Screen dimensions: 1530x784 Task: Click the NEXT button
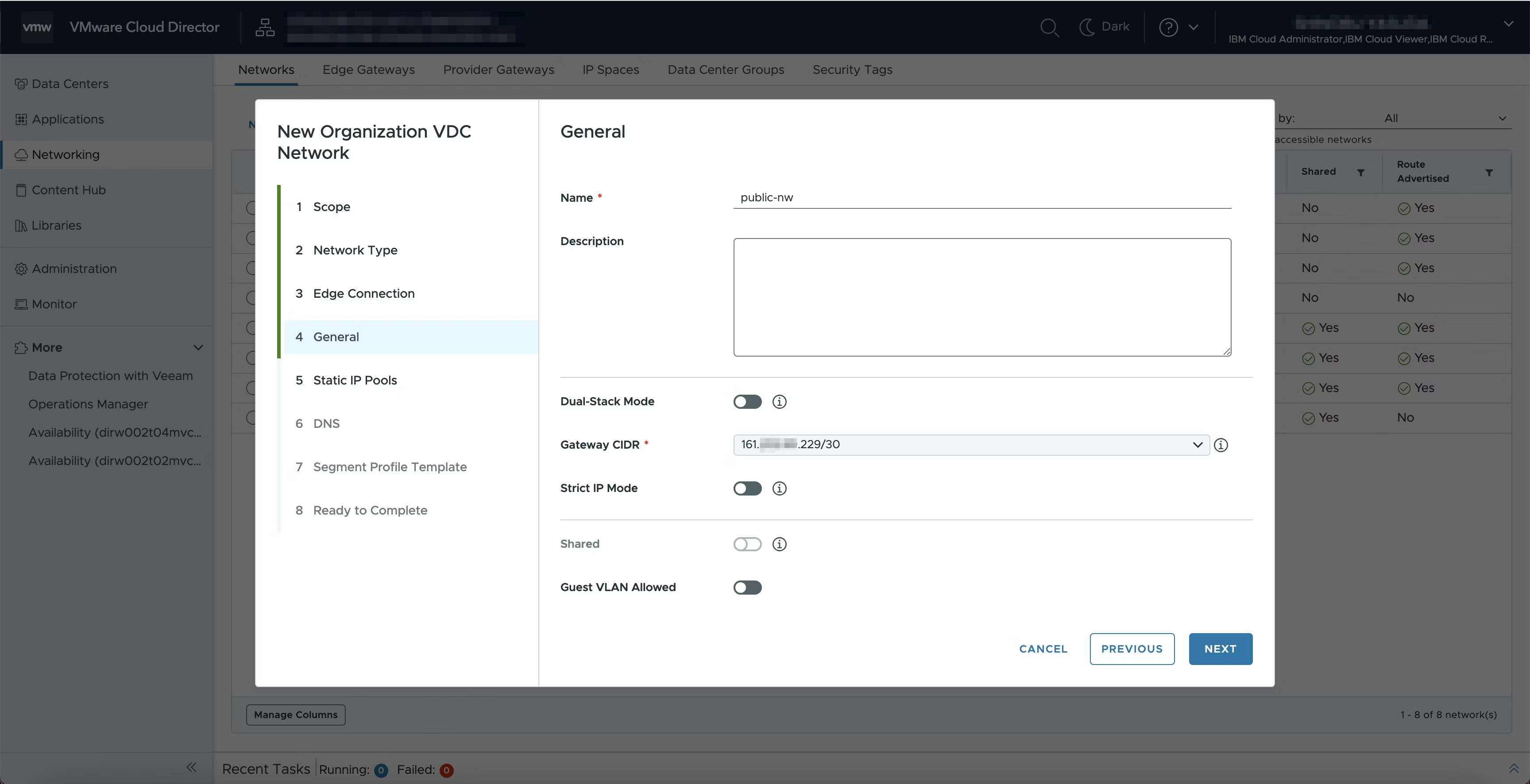(x=1220, y=649)
